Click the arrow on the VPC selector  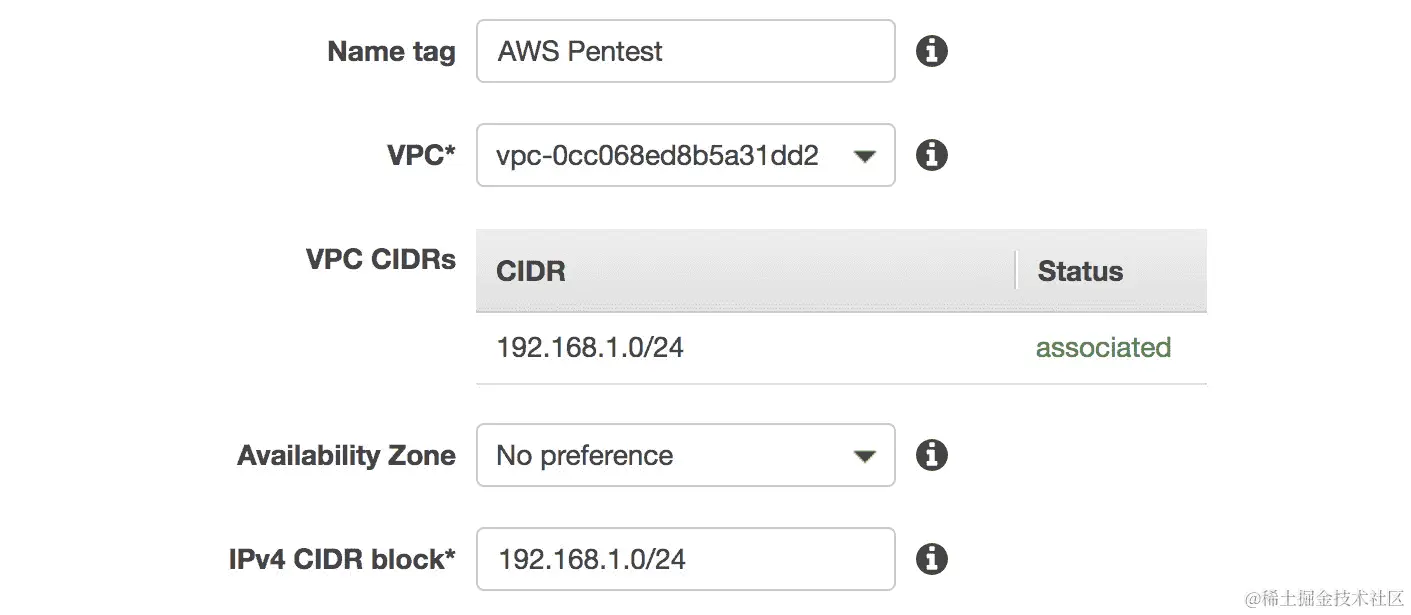[x=864, y=156]
